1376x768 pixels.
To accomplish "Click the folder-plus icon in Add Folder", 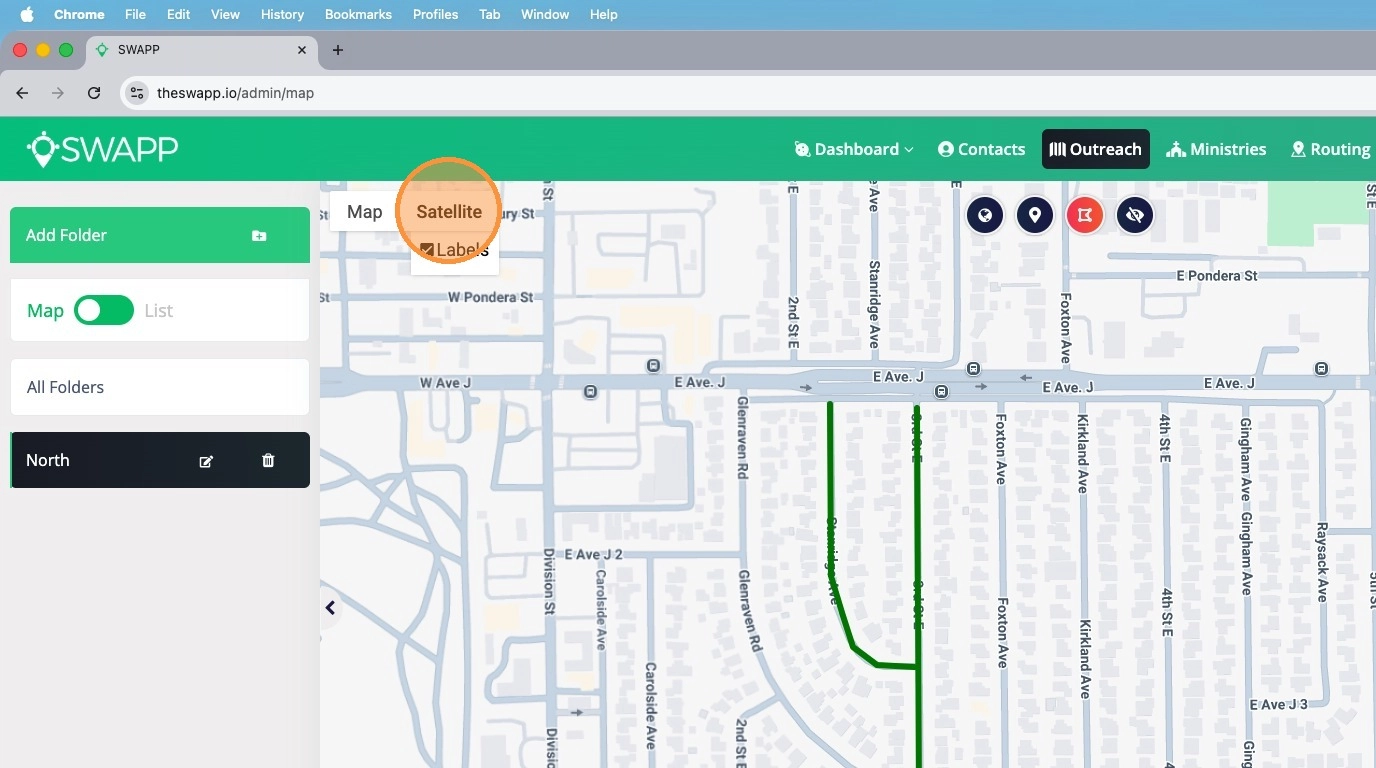I will pyautogui.click(x=259, y=236).
